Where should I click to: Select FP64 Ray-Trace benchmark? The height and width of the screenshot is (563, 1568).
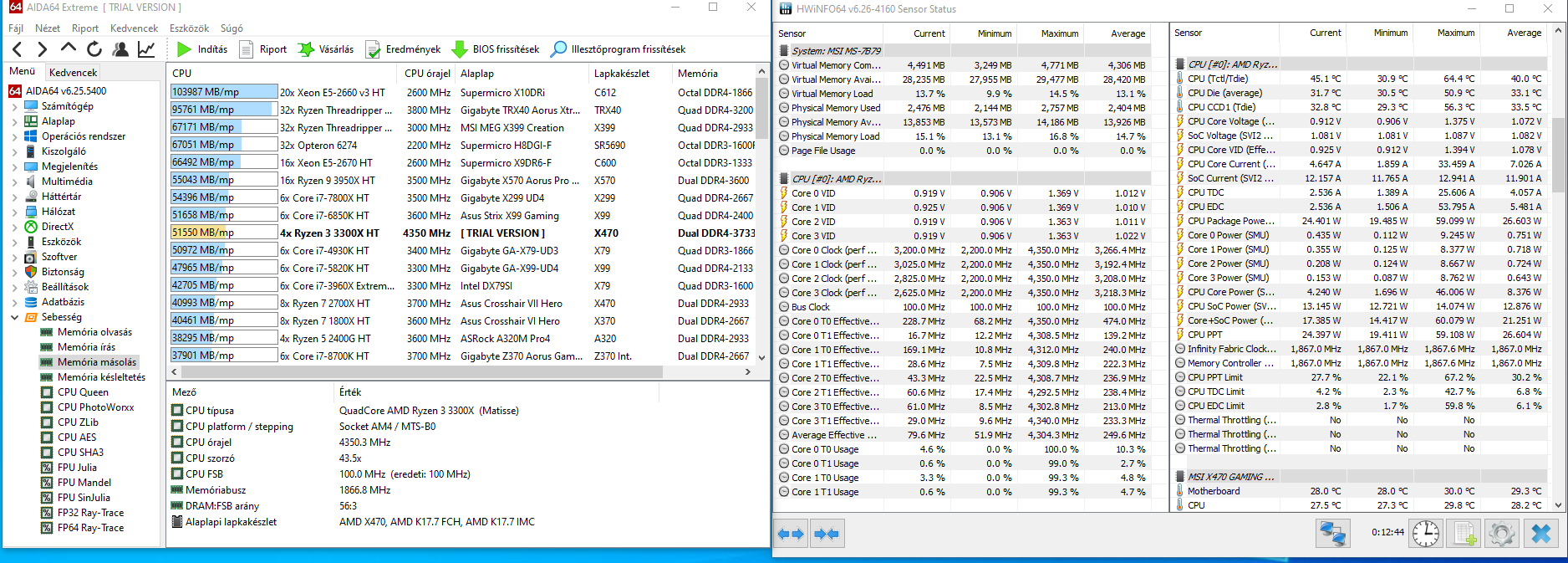(90, 528)
